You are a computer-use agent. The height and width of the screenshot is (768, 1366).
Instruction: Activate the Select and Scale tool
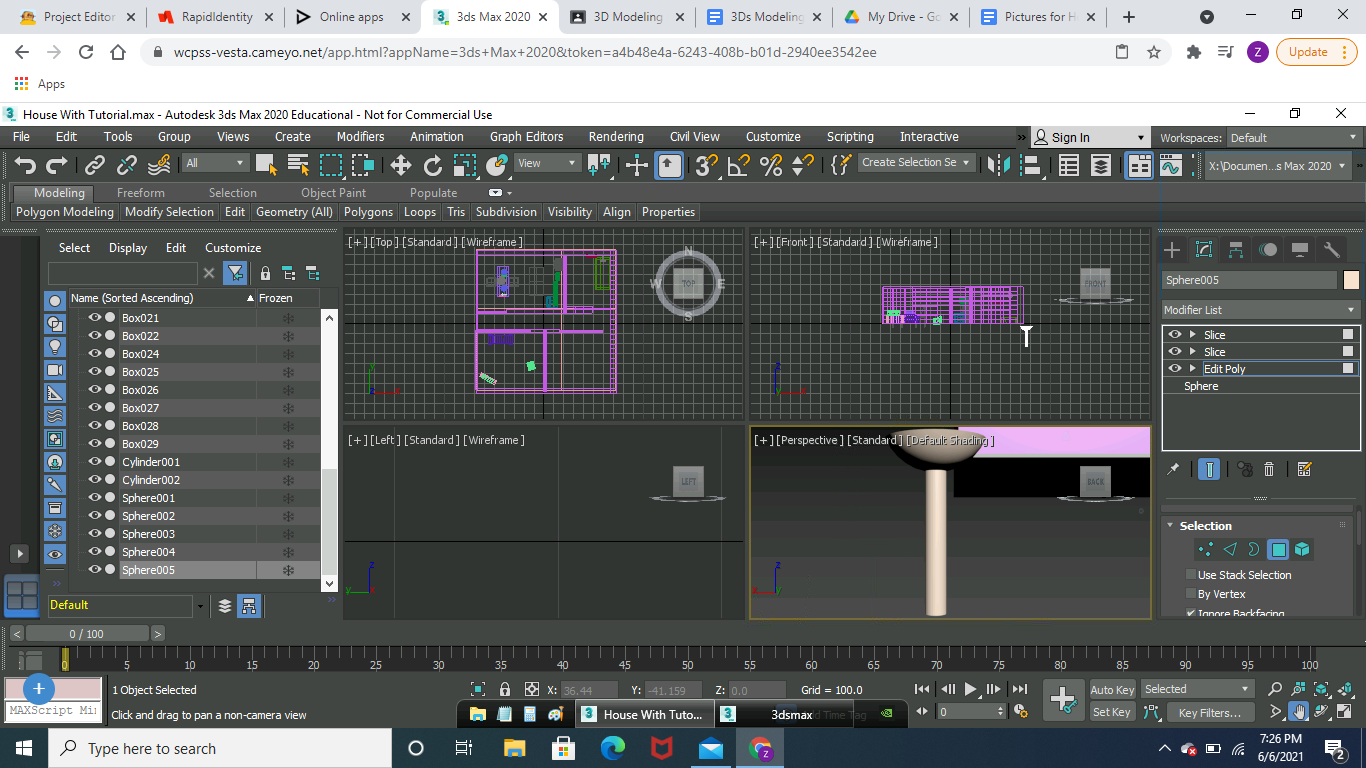coord(464,165)
